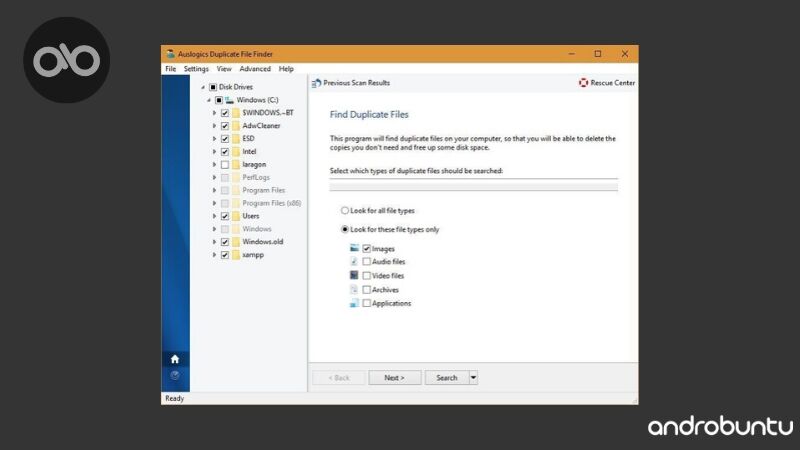Image resolution: width=800 pixels, height=450 pixels.
Task: Click the Auslogics app icon in title bar
Action: (x=170, y=54)
